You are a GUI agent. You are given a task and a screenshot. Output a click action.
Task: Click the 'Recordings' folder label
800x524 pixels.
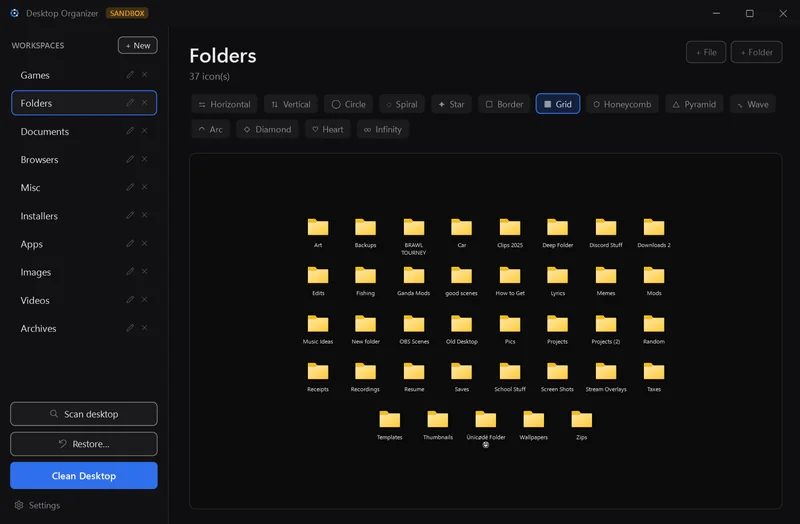click(365, 389)
